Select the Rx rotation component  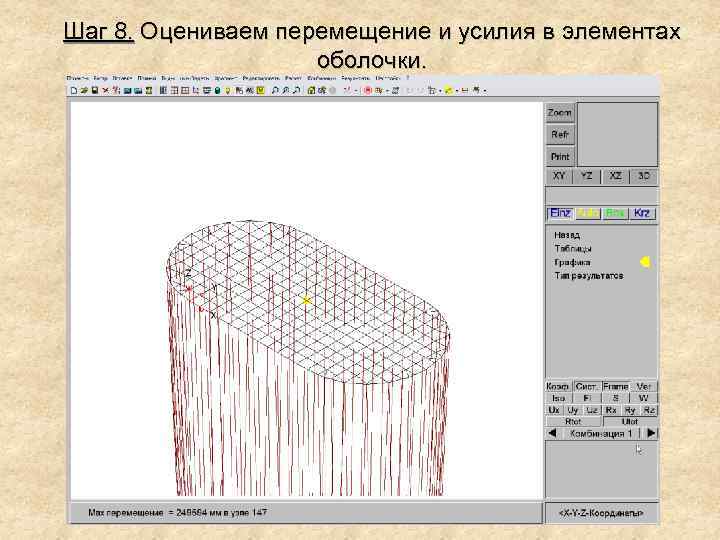611,410
